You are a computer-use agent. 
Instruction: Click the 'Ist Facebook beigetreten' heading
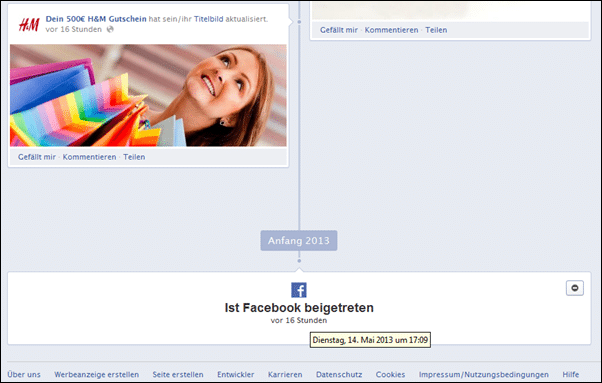tap(299, 308)
